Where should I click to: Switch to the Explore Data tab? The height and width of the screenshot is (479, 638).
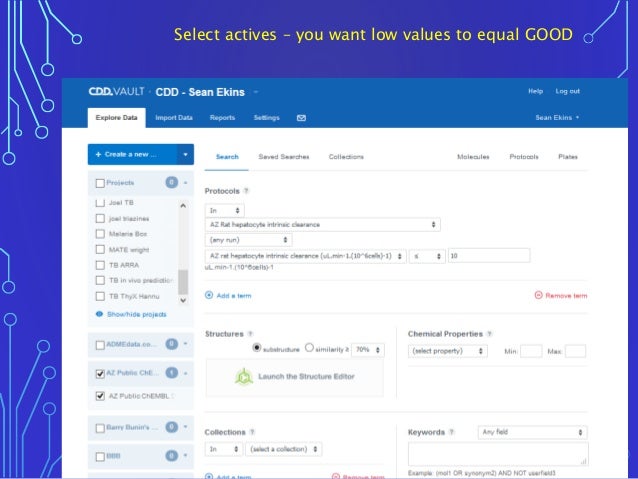[x=116, y=118]
